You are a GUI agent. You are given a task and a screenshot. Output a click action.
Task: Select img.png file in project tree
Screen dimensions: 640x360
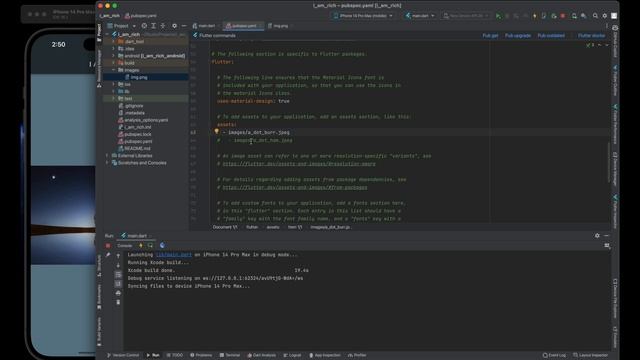click(139, 77)
